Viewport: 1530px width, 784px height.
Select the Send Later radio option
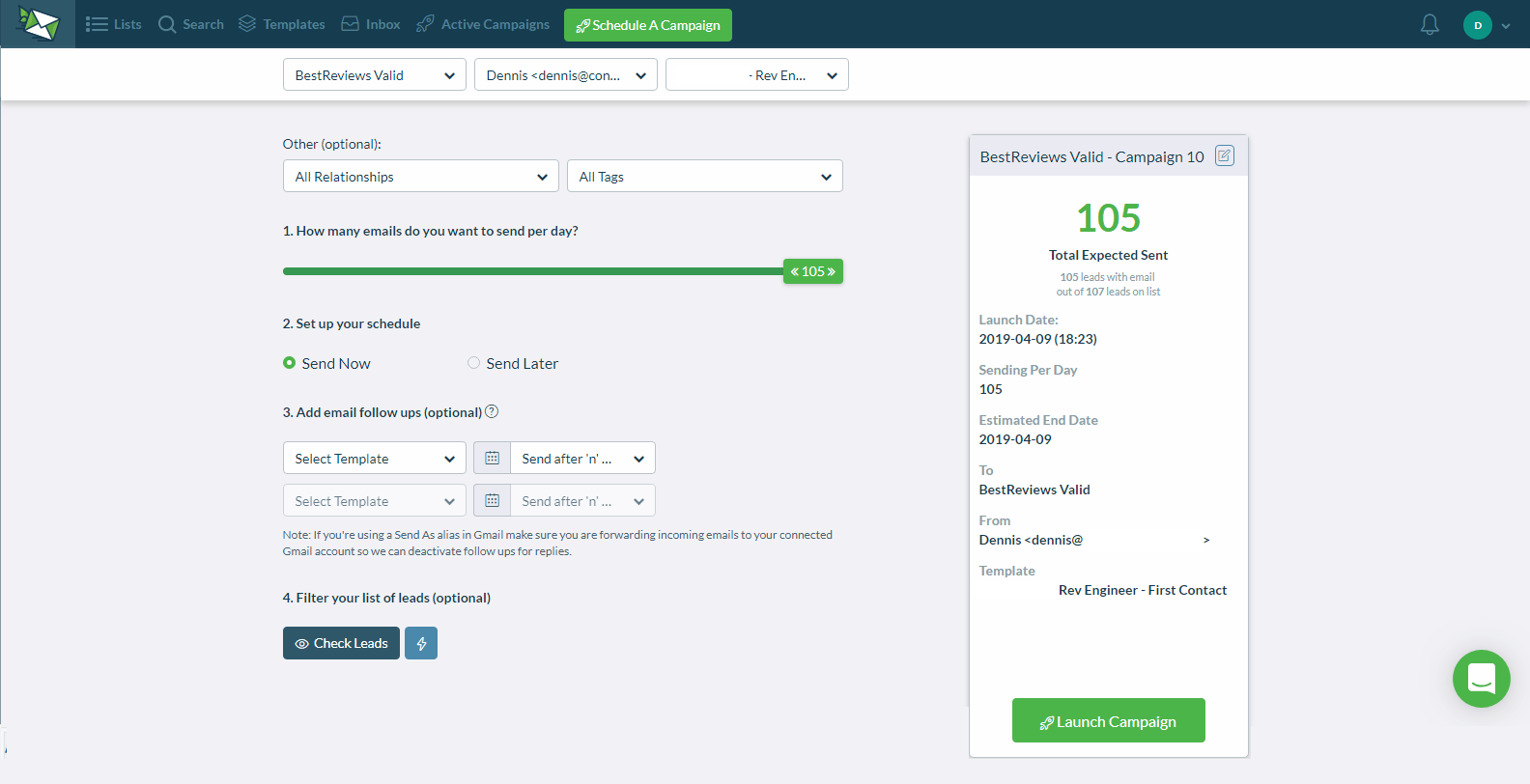pyautogui.click(x=473, y=363)
